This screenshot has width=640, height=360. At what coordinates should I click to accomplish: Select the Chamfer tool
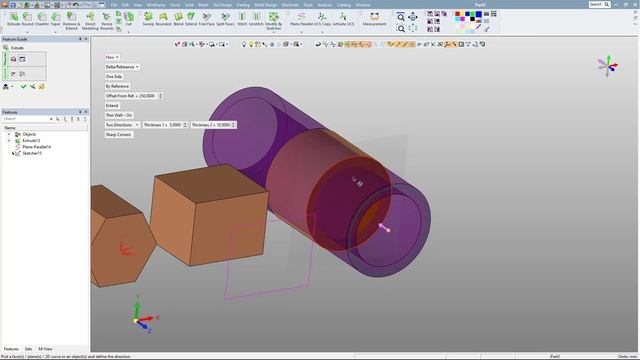(x=42, y=19)
